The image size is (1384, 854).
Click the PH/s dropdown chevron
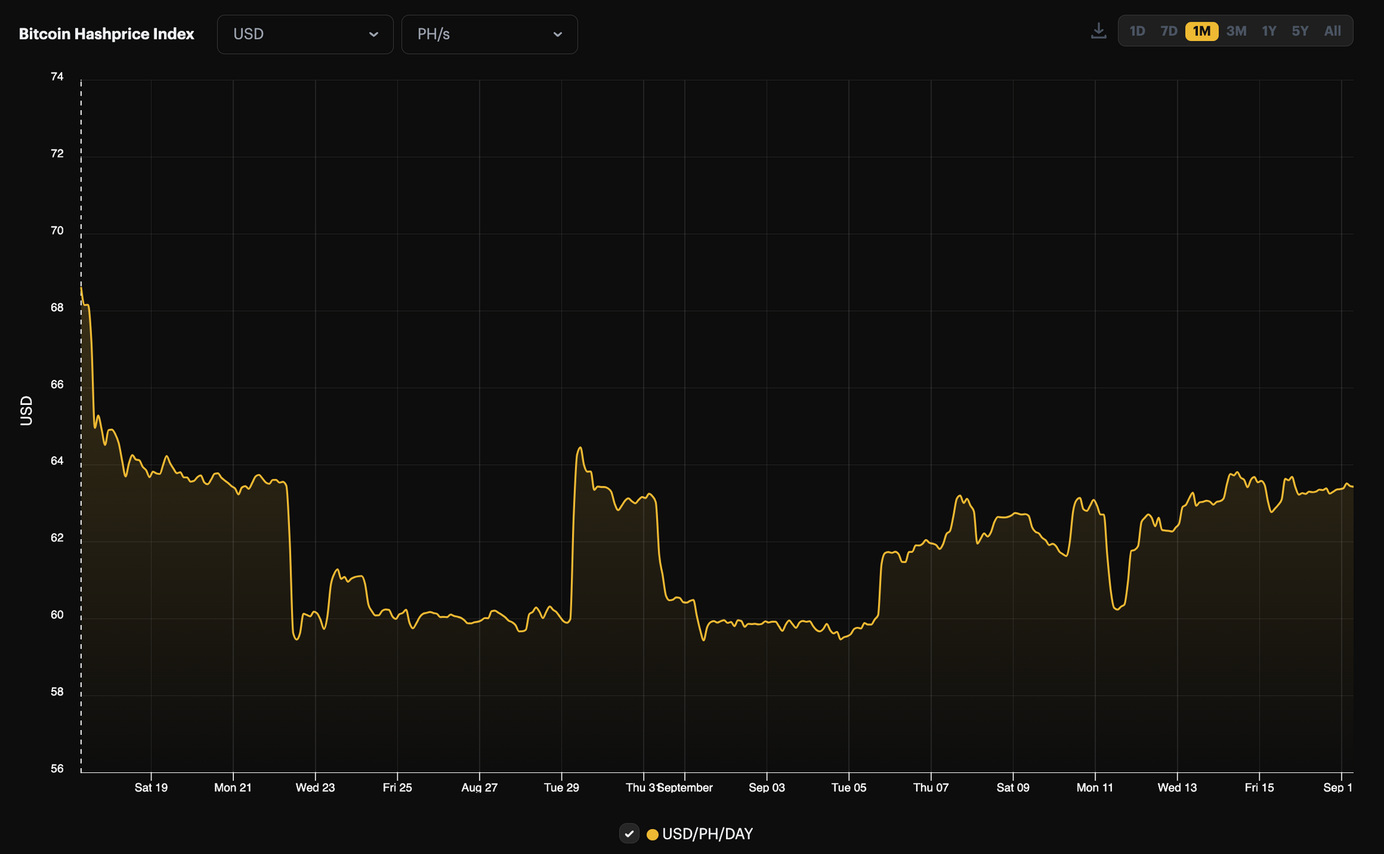tap(559, 34)
